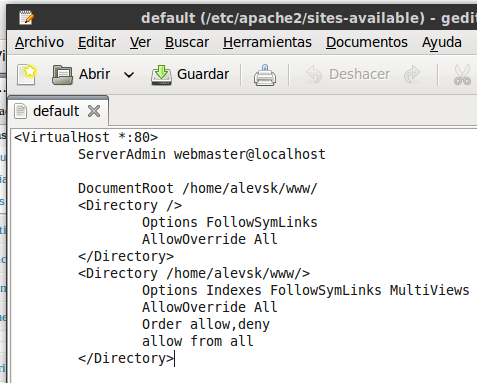Open the Documentos menu
477x383 pixels.
[367, 42]
